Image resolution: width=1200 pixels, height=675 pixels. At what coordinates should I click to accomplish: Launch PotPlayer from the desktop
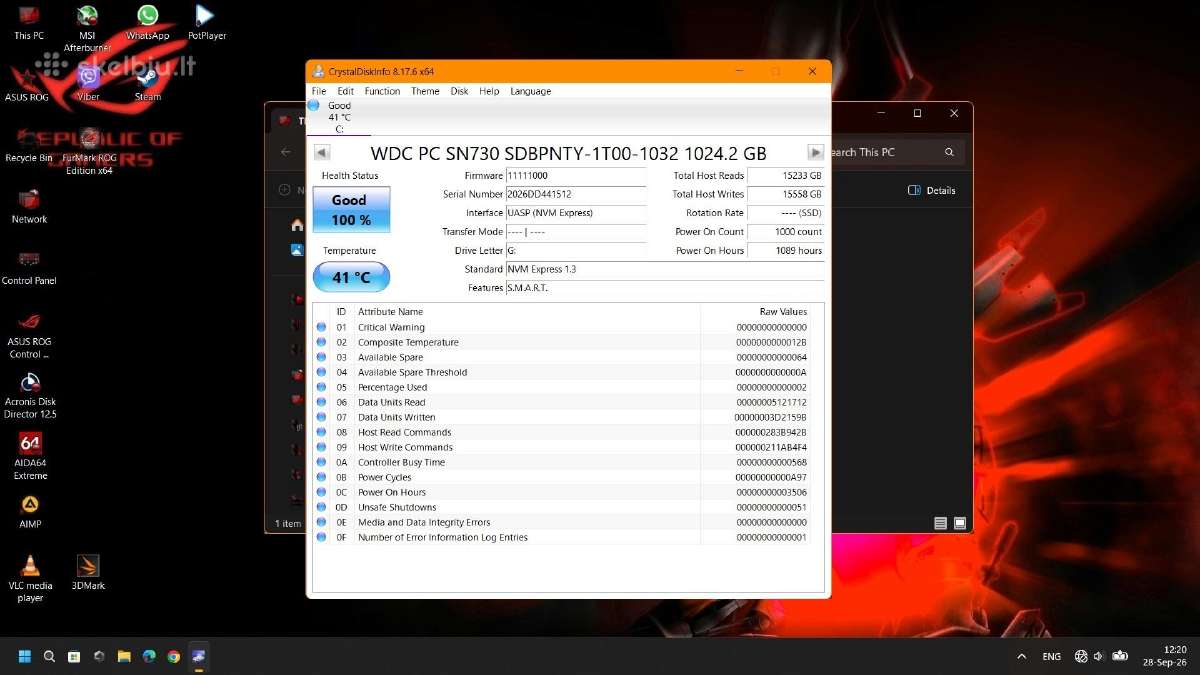pyautogui.click(x=206, y=22)
